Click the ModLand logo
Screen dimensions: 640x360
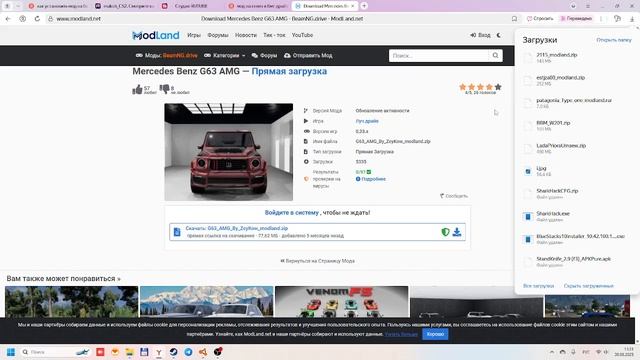(156, 36)
